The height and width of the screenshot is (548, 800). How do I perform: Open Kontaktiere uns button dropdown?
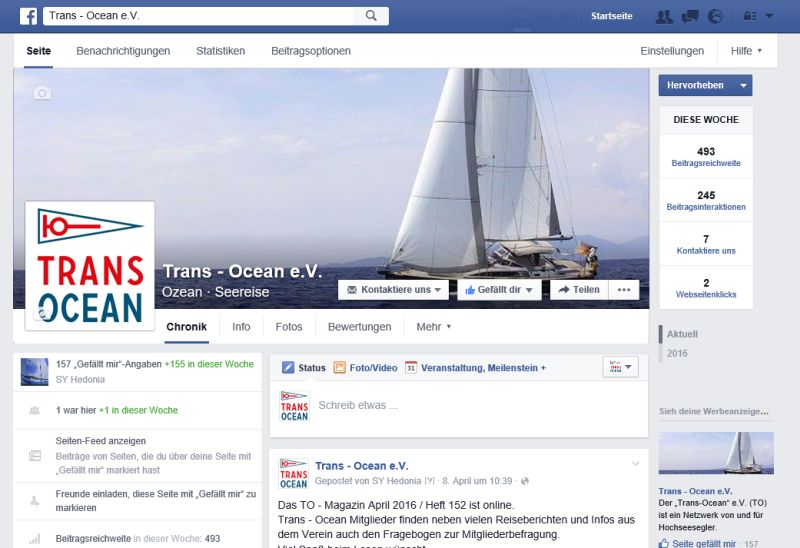(393, 290)
